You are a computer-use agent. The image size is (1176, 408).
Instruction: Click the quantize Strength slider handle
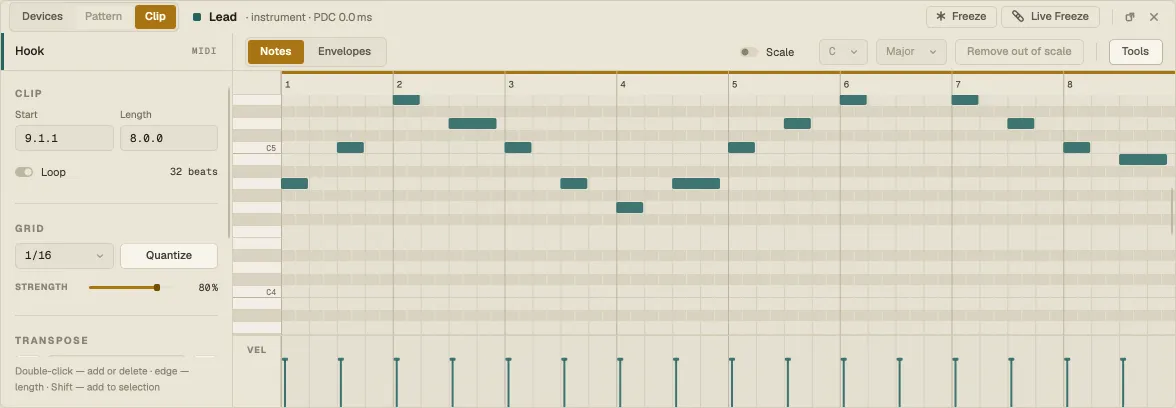157,287
